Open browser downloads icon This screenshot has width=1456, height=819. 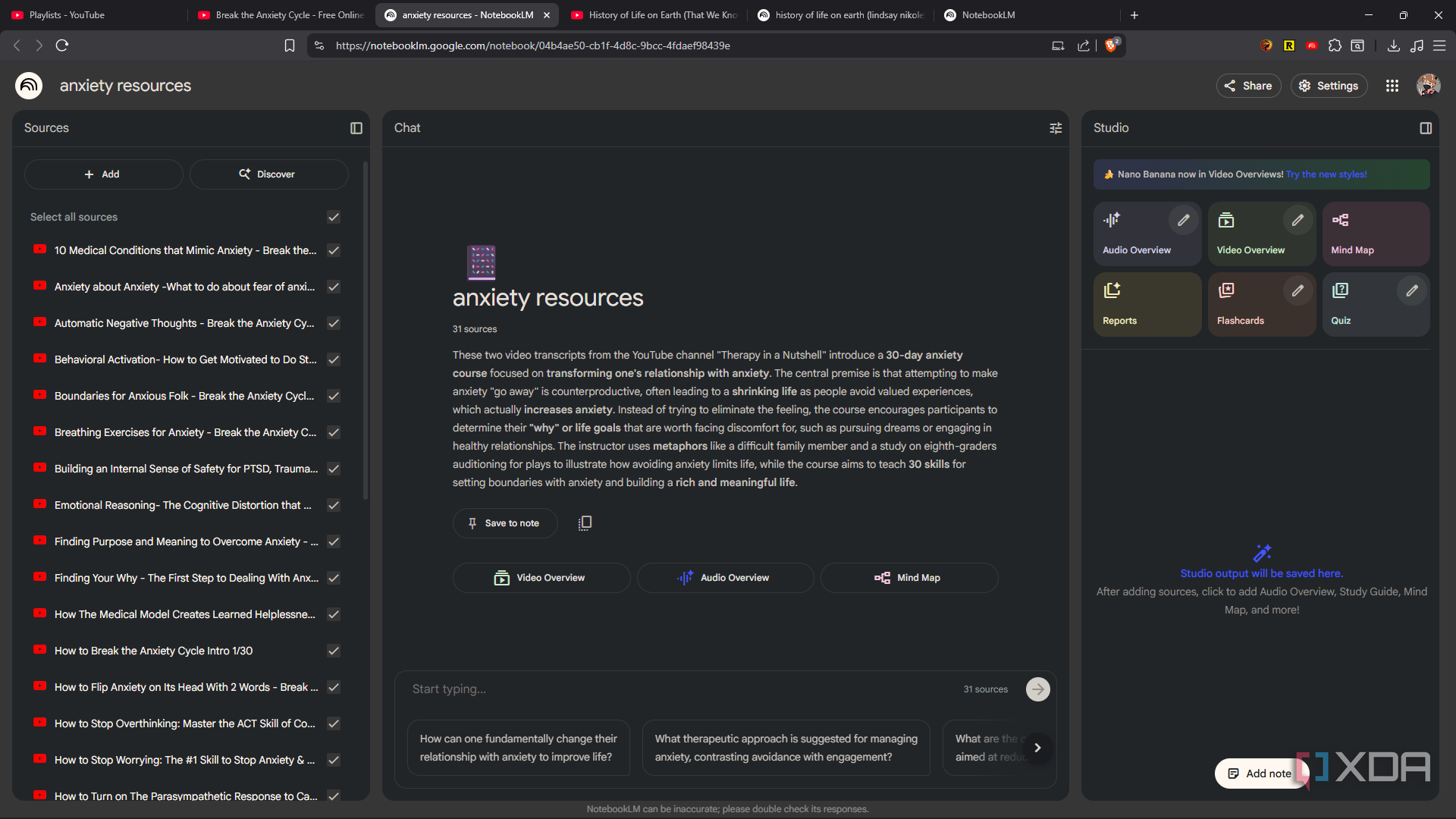point(1393,45)
